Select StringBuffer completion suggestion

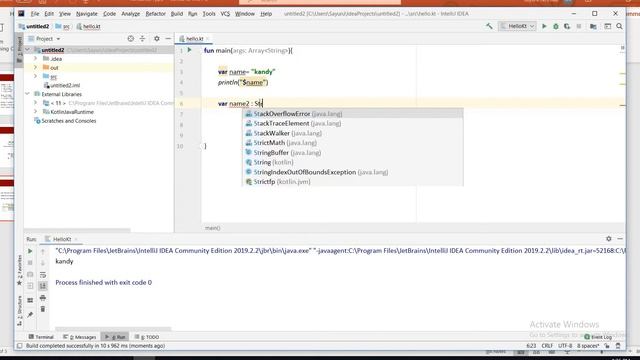[x=352, y=153]
